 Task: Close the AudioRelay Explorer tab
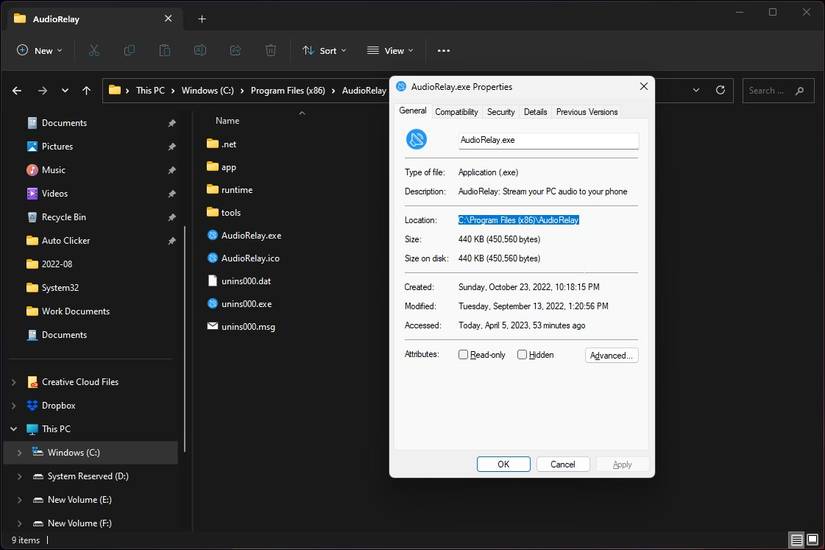pyautogui.click(x=168, y=18)
